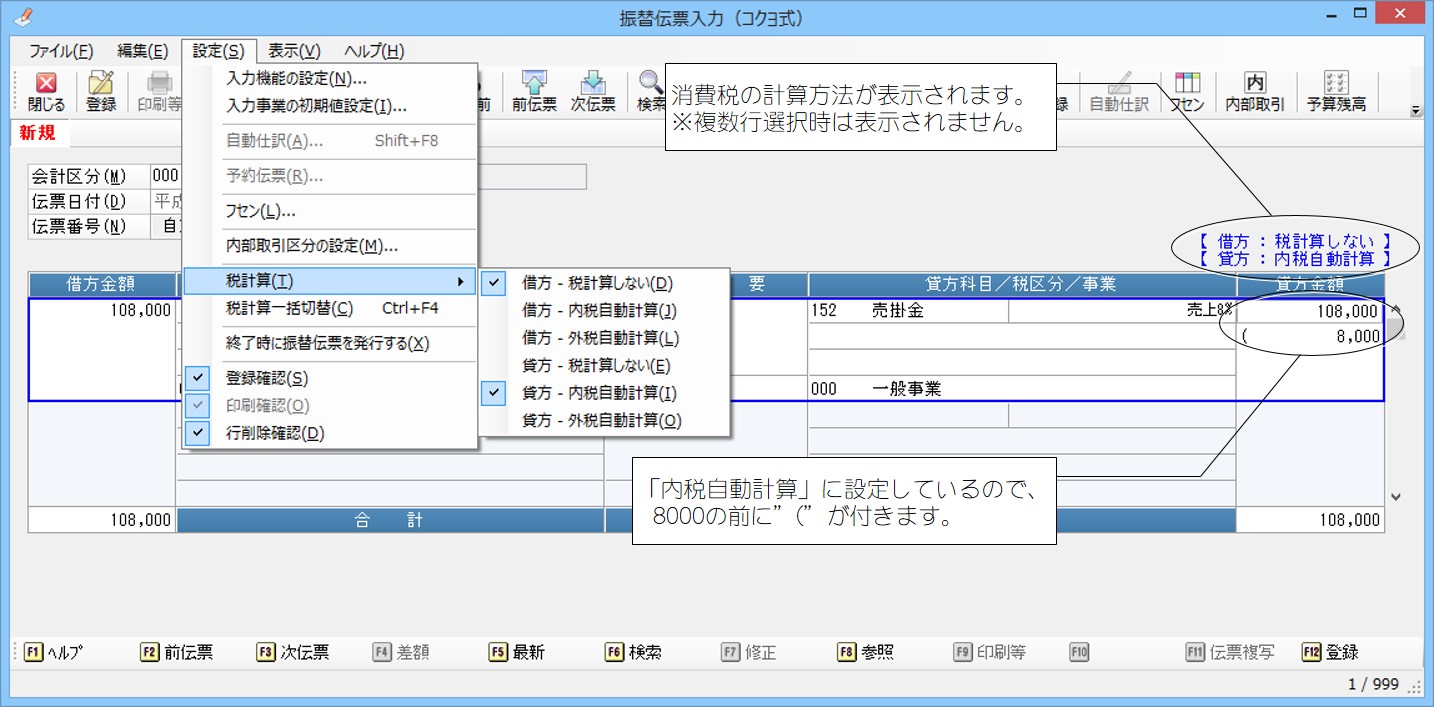
Task: Open the 表示 menu
Action: [x=294, y=51]
